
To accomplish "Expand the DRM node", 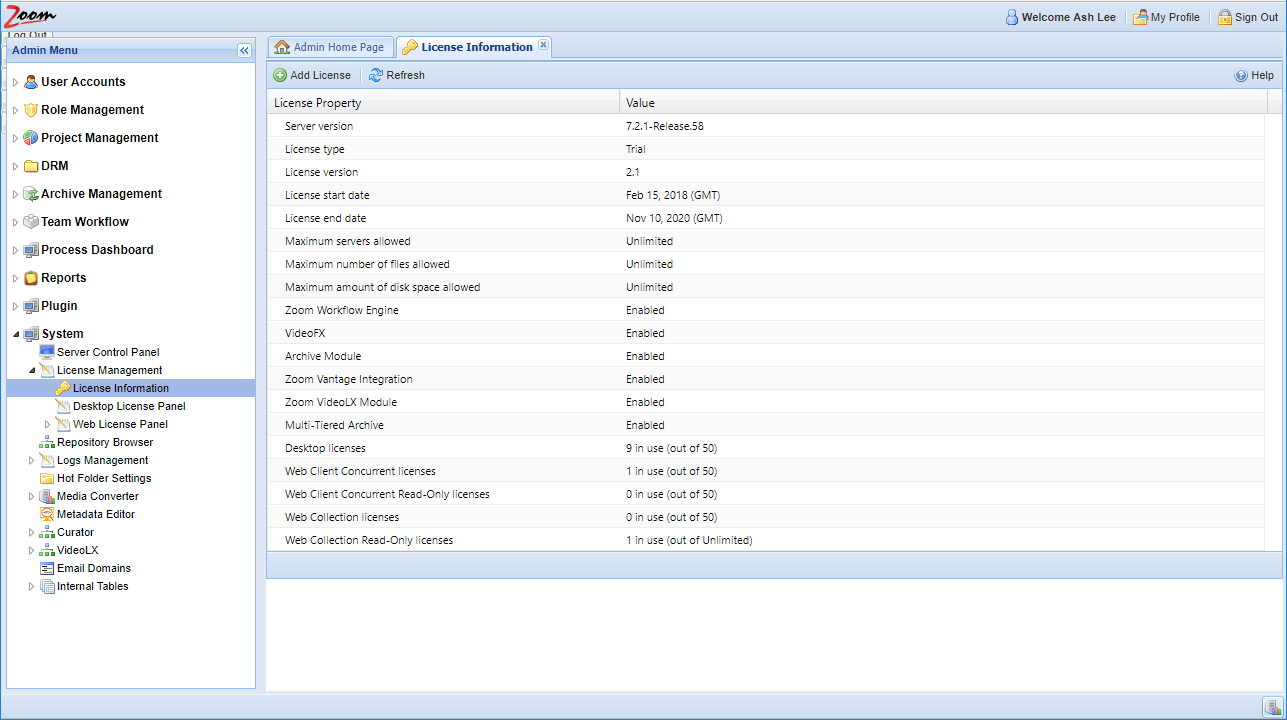I will click(x=15, y=166).
